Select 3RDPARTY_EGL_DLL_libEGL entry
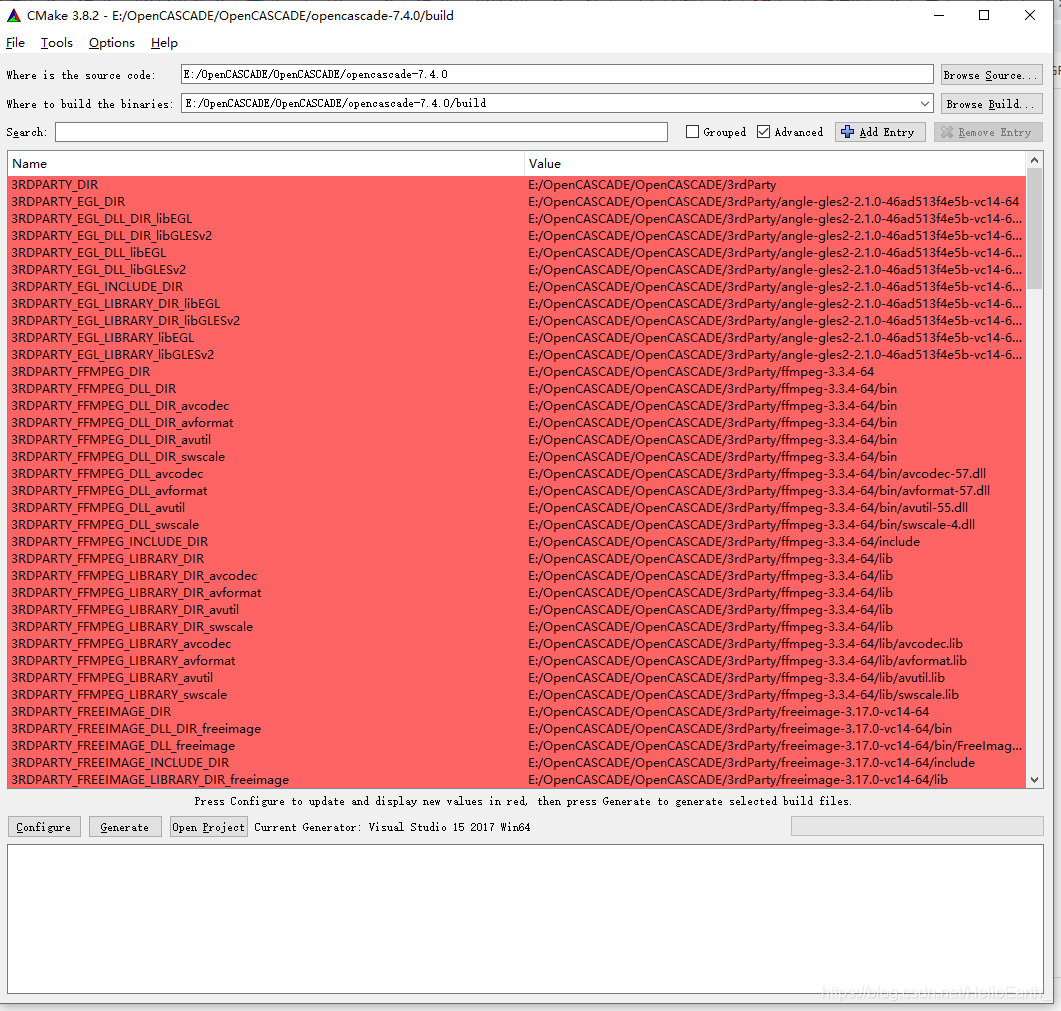Screen dimensions: 1061x1011 (x=89, y=252)
